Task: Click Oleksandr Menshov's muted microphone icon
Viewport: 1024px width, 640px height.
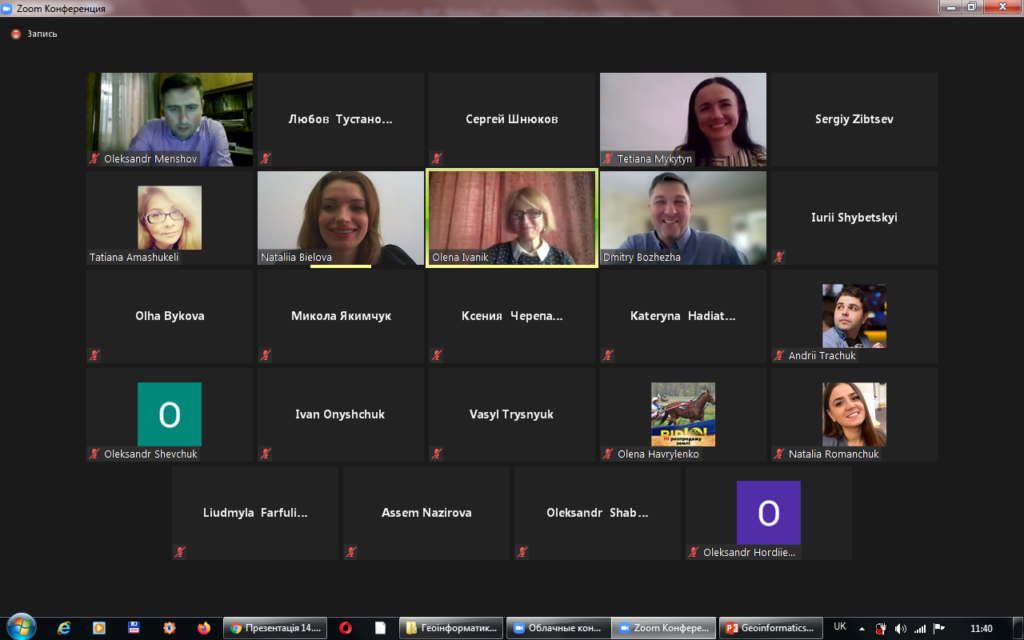Action: [94, 158]
